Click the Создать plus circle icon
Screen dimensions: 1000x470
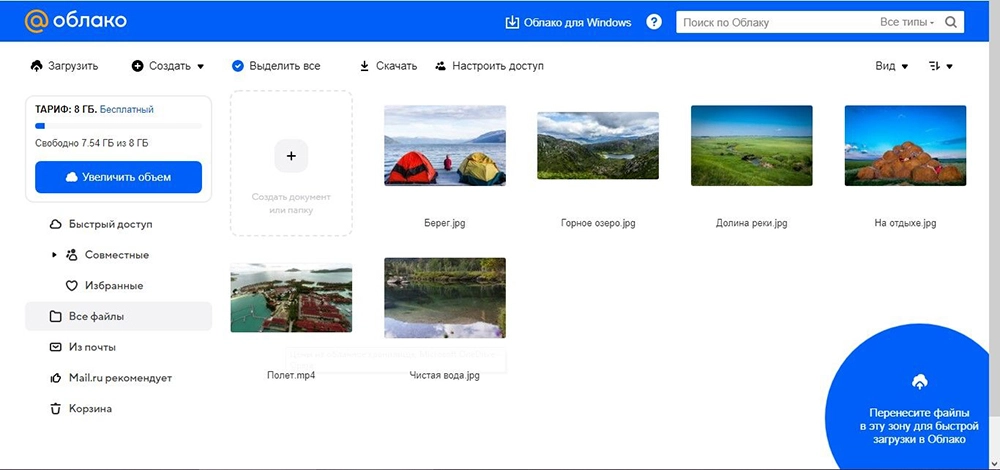pos(138,66)
